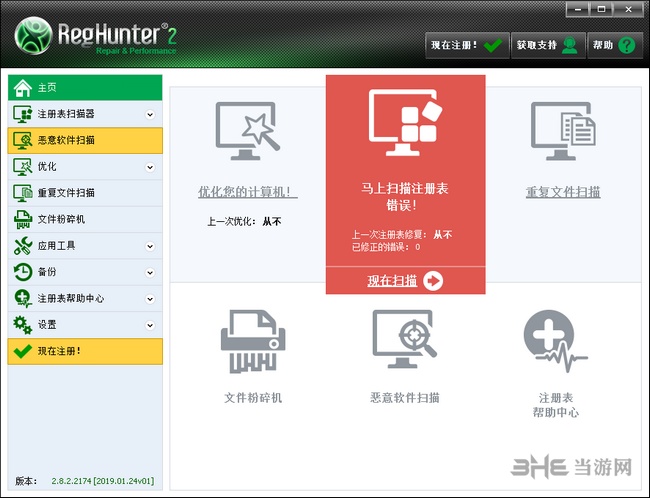Open 文件粉碎机 from the sidebar
The height and width of the screenshot is (498, 650).
point(85,219)
